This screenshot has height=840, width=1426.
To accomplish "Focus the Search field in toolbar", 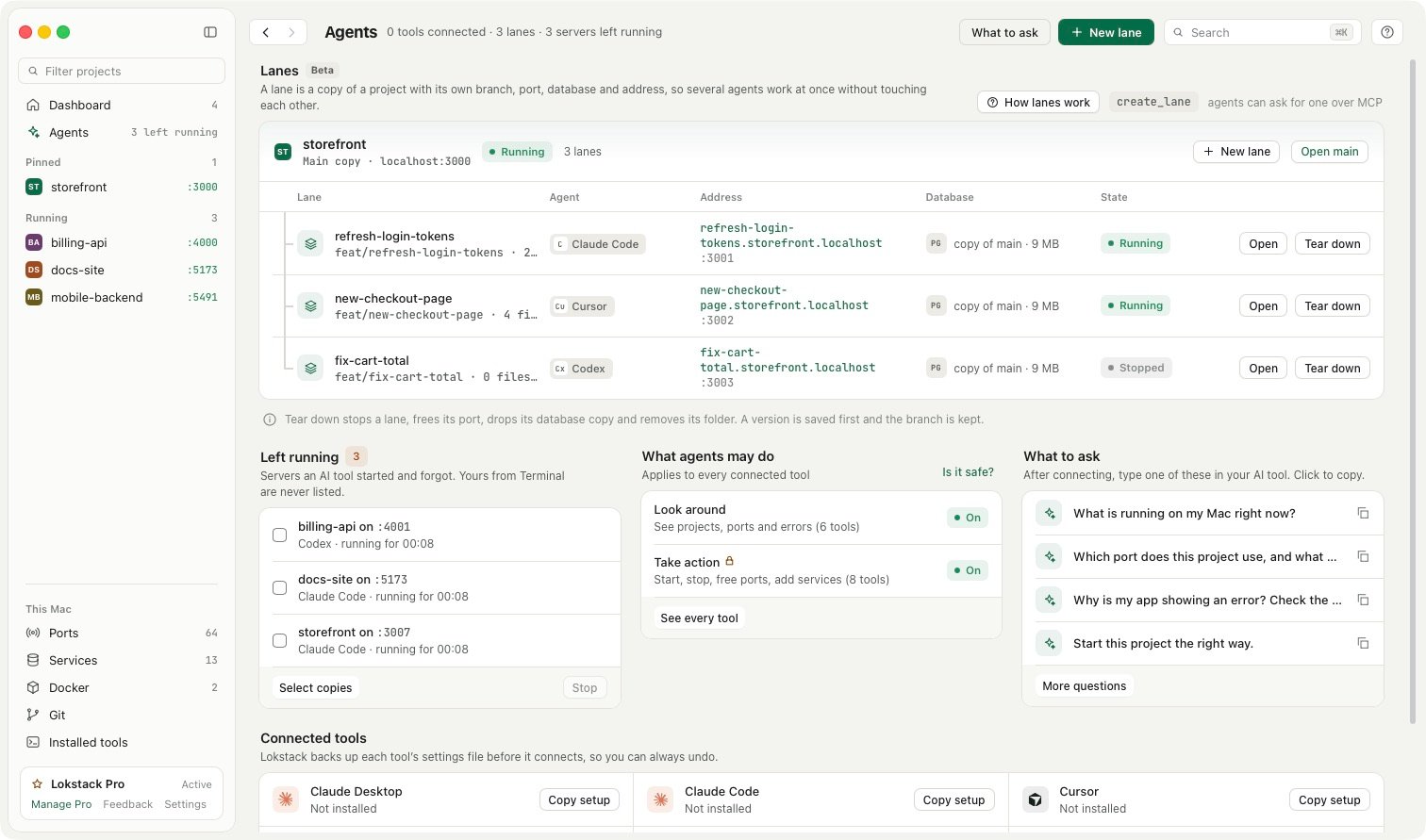I will point(1261,32).
